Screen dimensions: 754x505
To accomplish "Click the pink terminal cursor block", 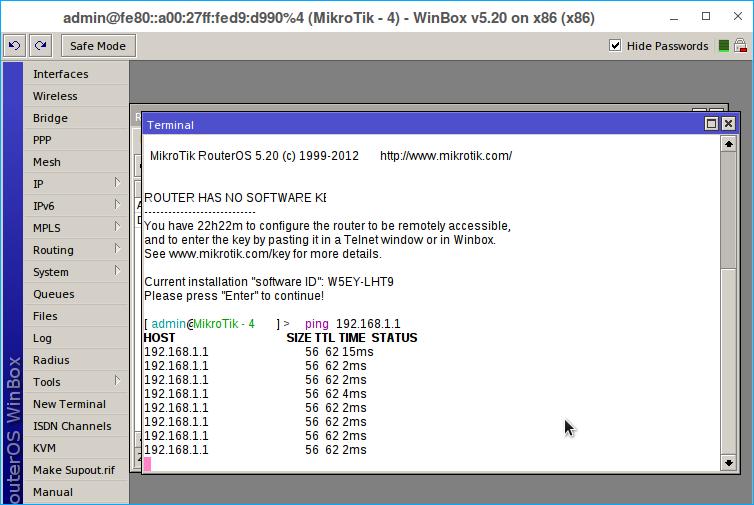I will tap(148, 464).
